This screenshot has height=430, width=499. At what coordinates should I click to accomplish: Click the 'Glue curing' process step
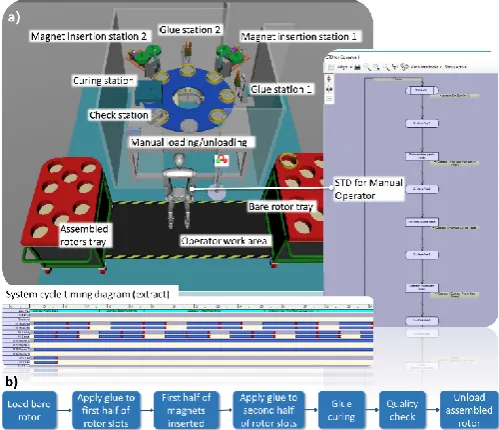tap(342, 410)
